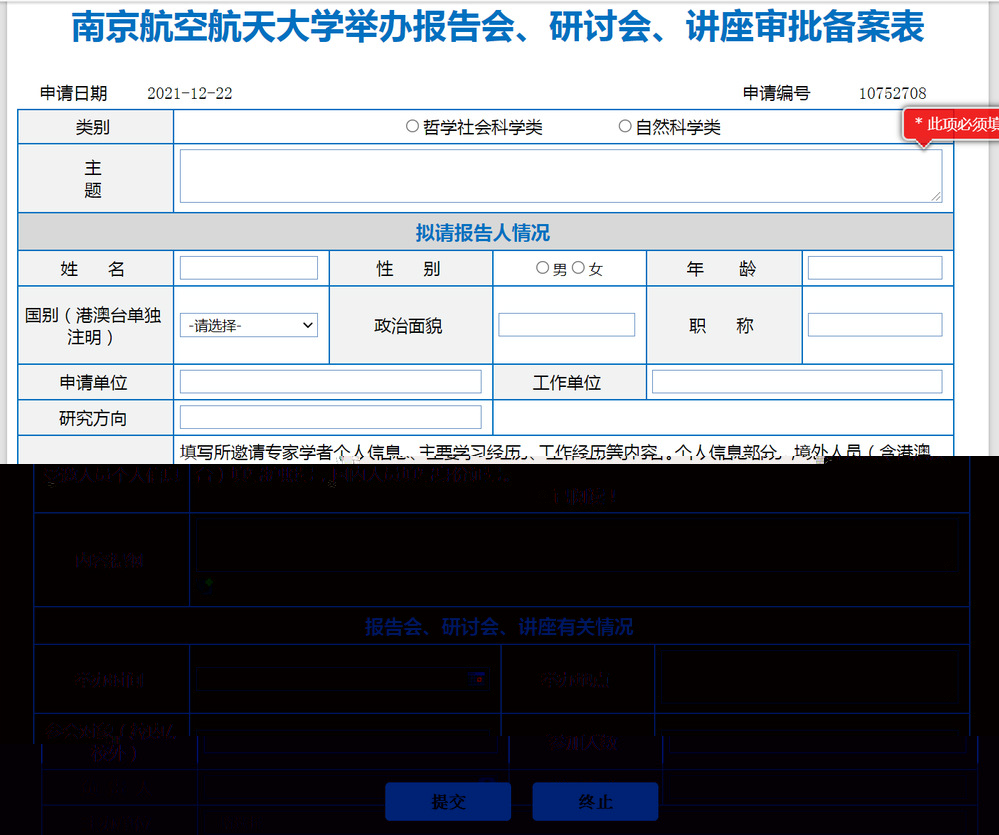Click the 报告会、研讨会、讲座有关情况 section header
The height and width of the screenshot is (835, 999).
pos(499,627)
